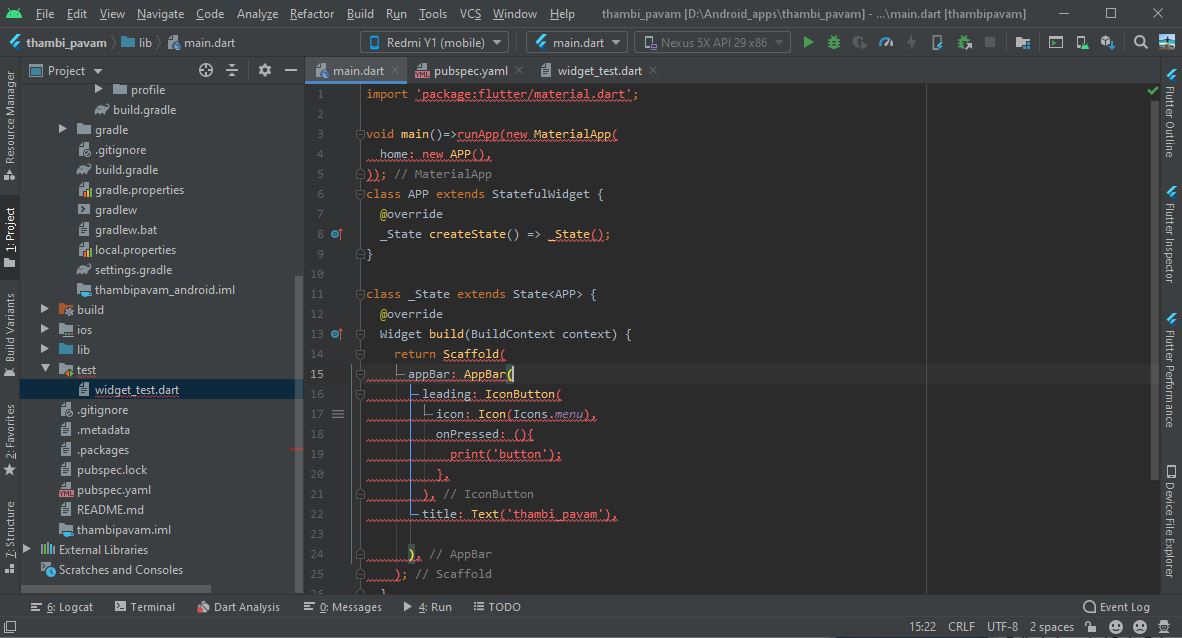Open Project panel settings gear
The width and height of the screenshot is (1182, 638).
[265, 70]
